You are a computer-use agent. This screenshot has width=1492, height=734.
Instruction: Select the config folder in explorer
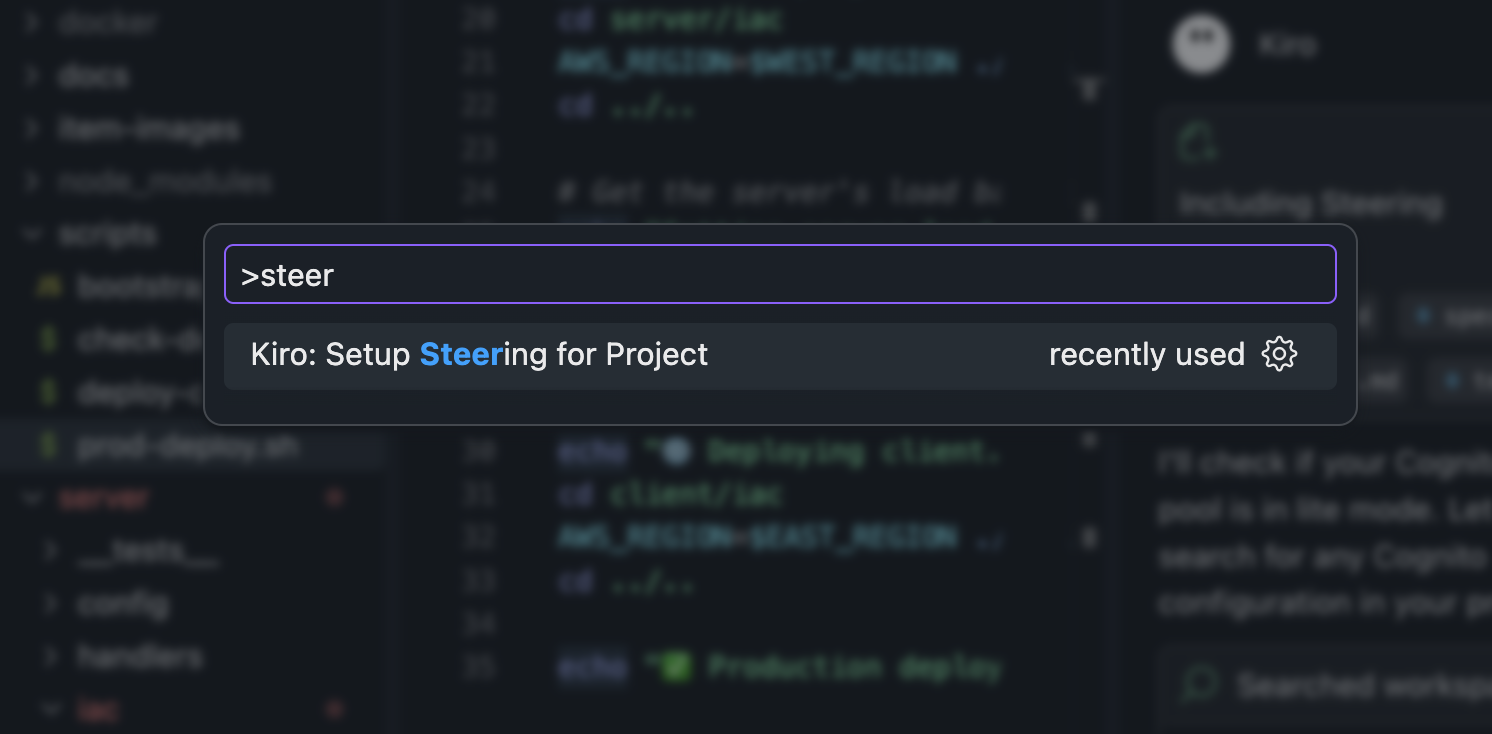pyautogui.click(x=122, y=604)
